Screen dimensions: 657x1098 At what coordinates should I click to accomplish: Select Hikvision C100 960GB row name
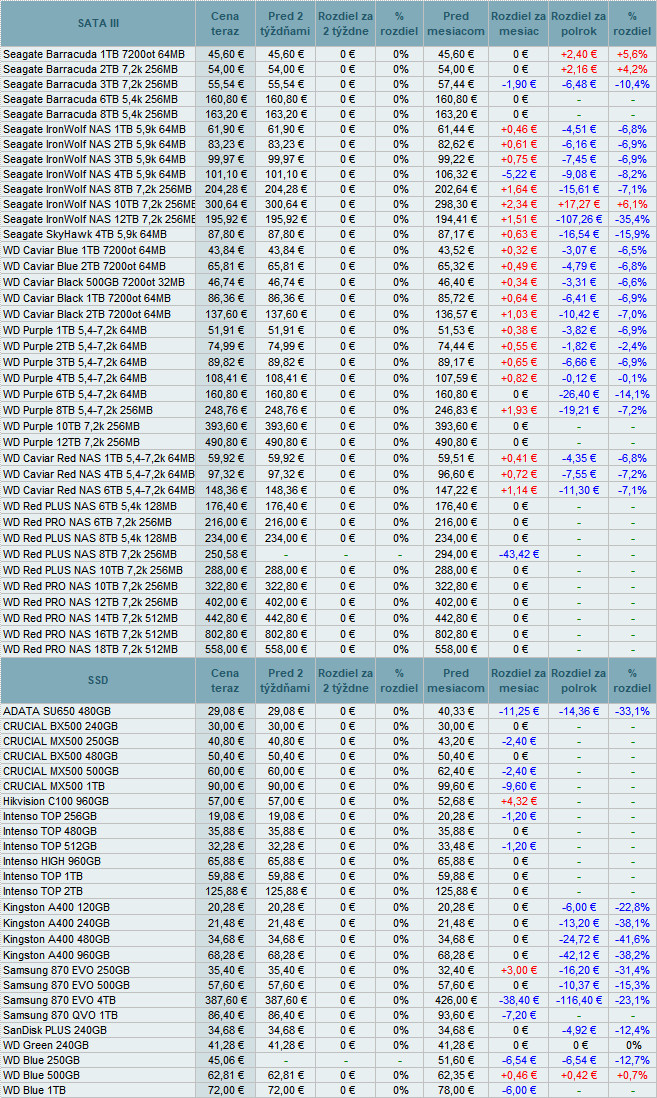click(x=56, y=801)
